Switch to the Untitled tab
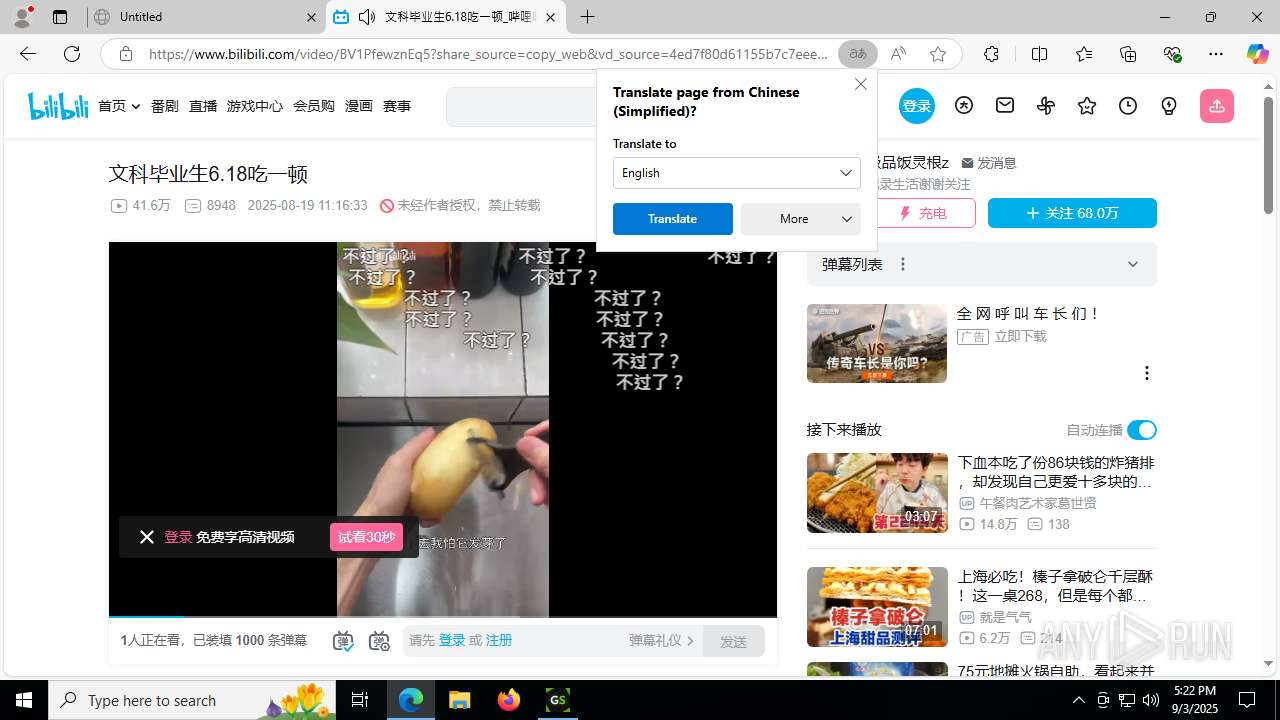This screenshot has height=720, width=1280. [205, 17]
